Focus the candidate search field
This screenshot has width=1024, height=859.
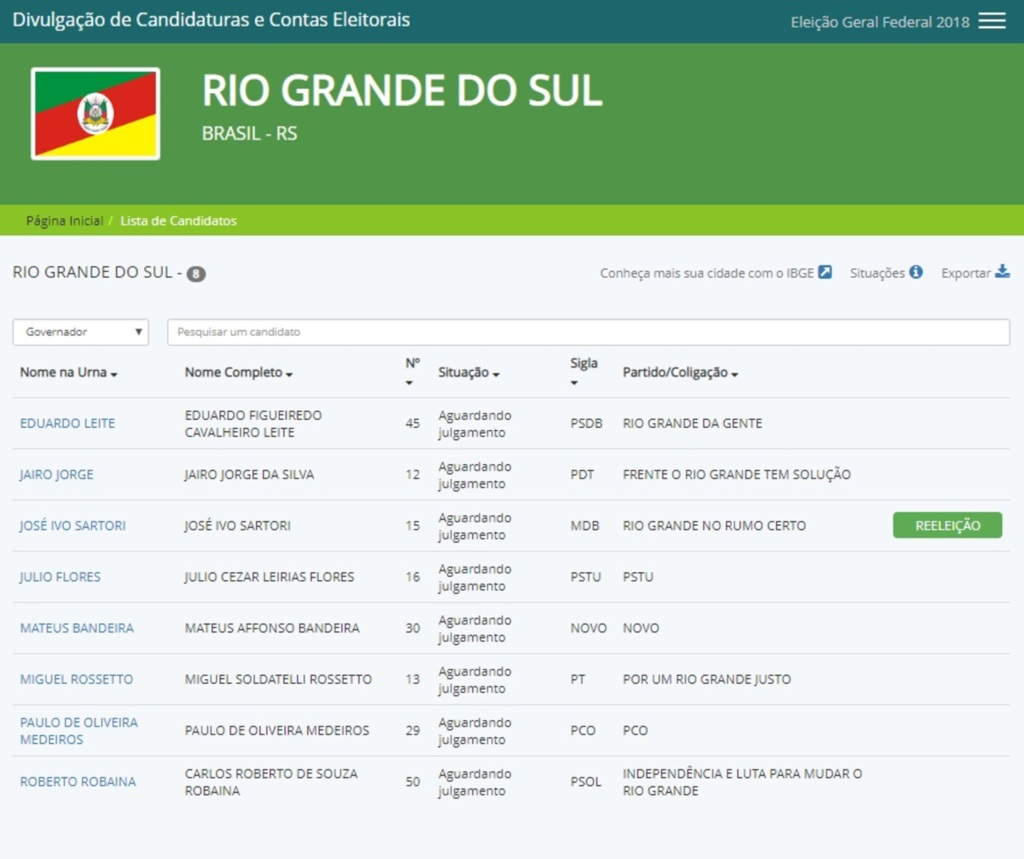click(587, 332)
